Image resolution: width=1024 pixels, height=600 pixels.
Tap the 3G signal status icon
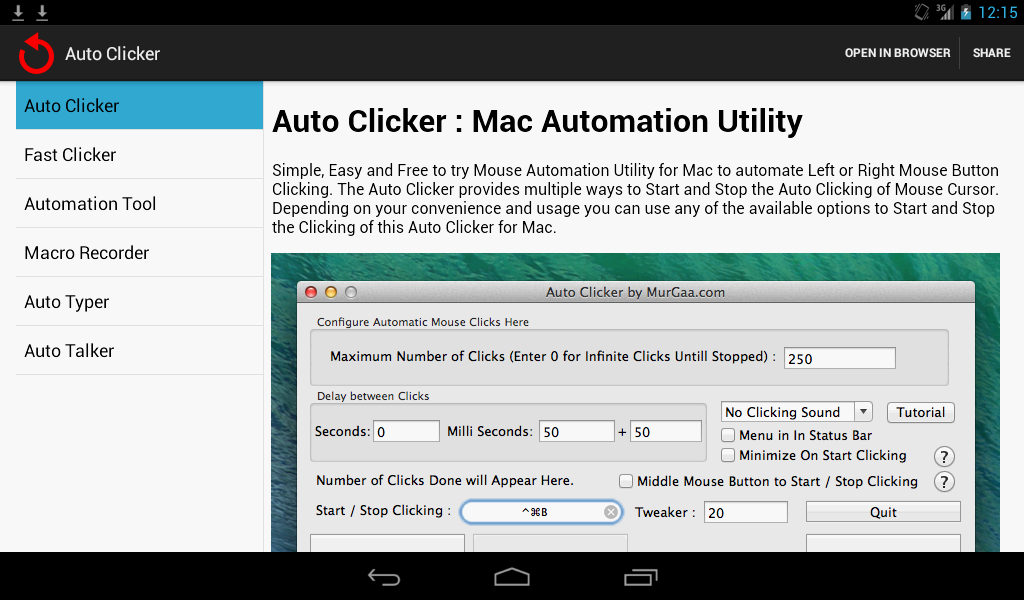pos(944,12)
